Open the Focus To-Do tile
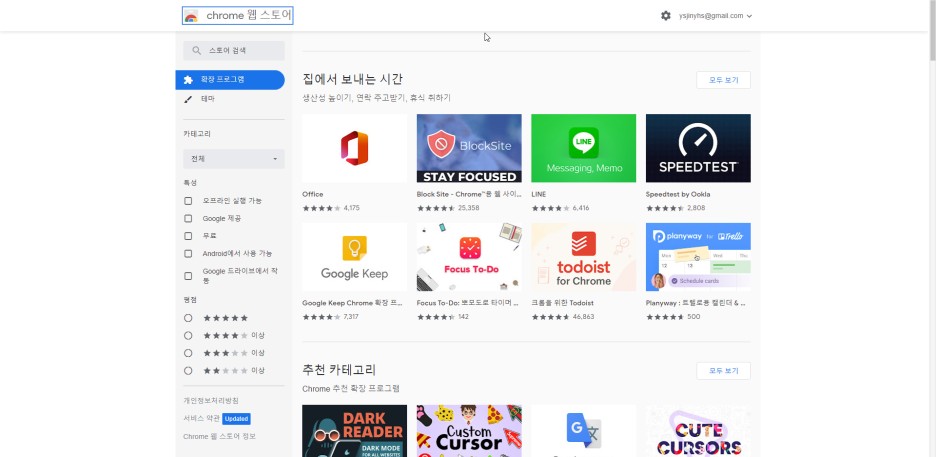The width and height of the screenshot is (936, 457). tap(469, 257)
